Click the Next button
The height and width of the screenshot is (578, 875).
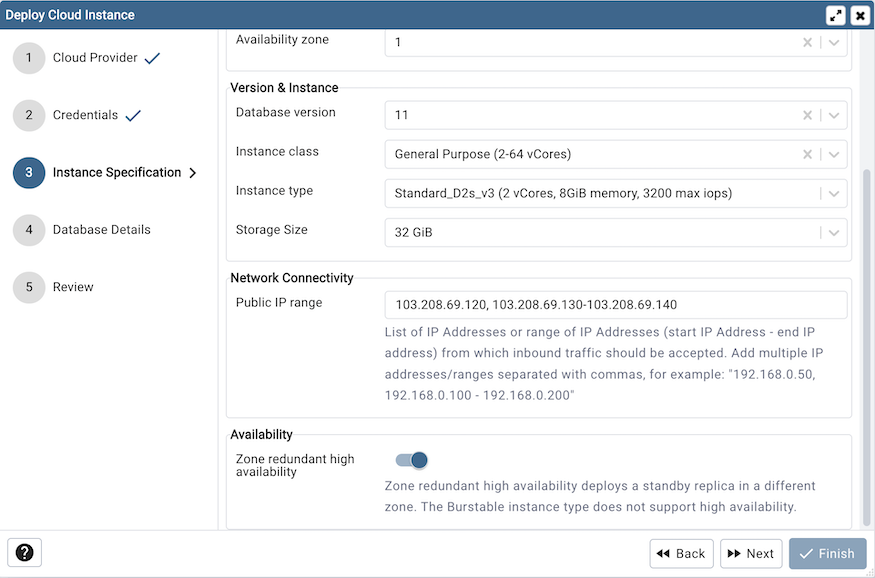tap(751, 553)
